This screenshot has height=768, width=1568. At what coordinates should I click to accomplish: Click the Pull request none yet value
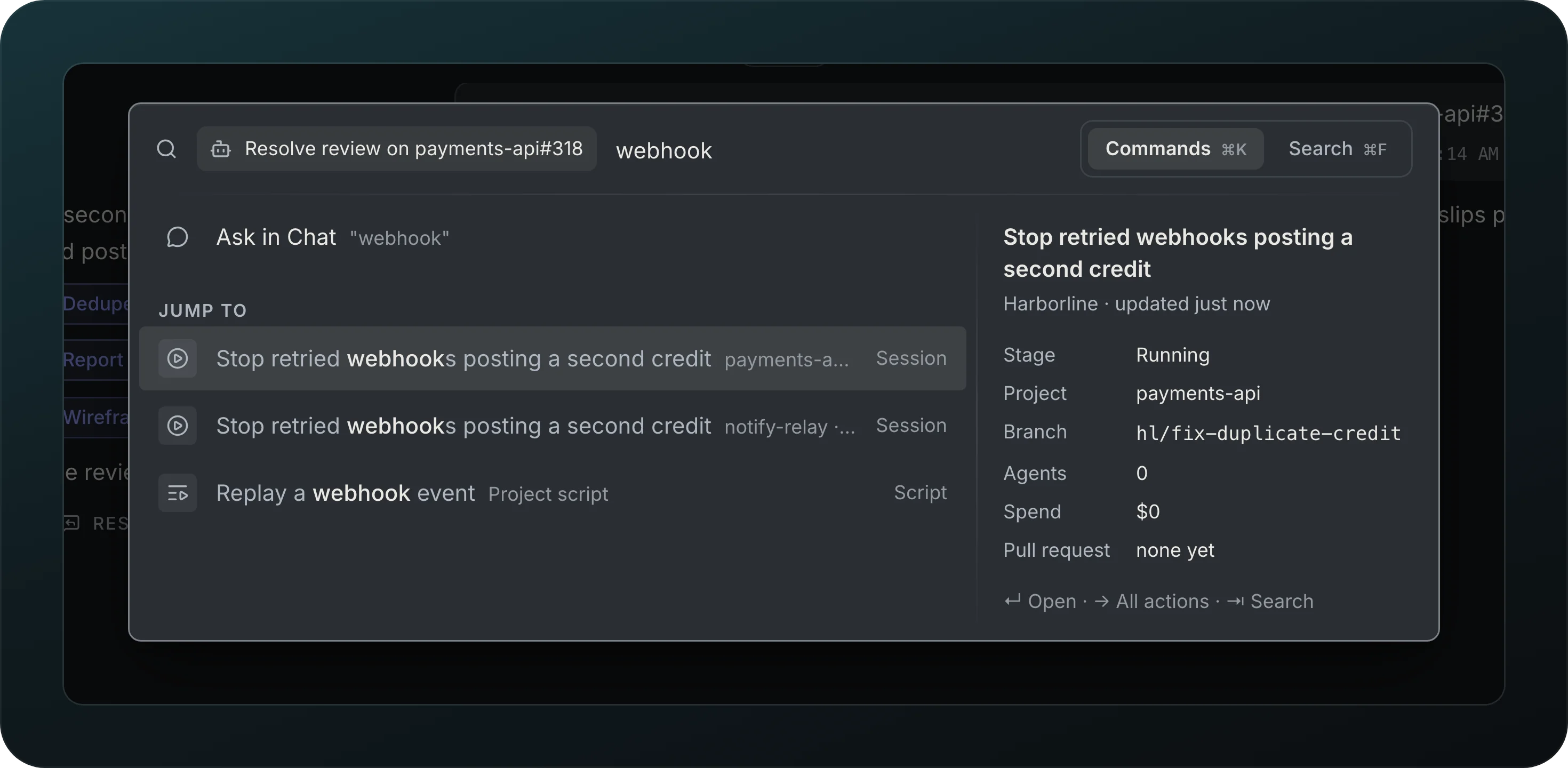(x=1175, y=550)
